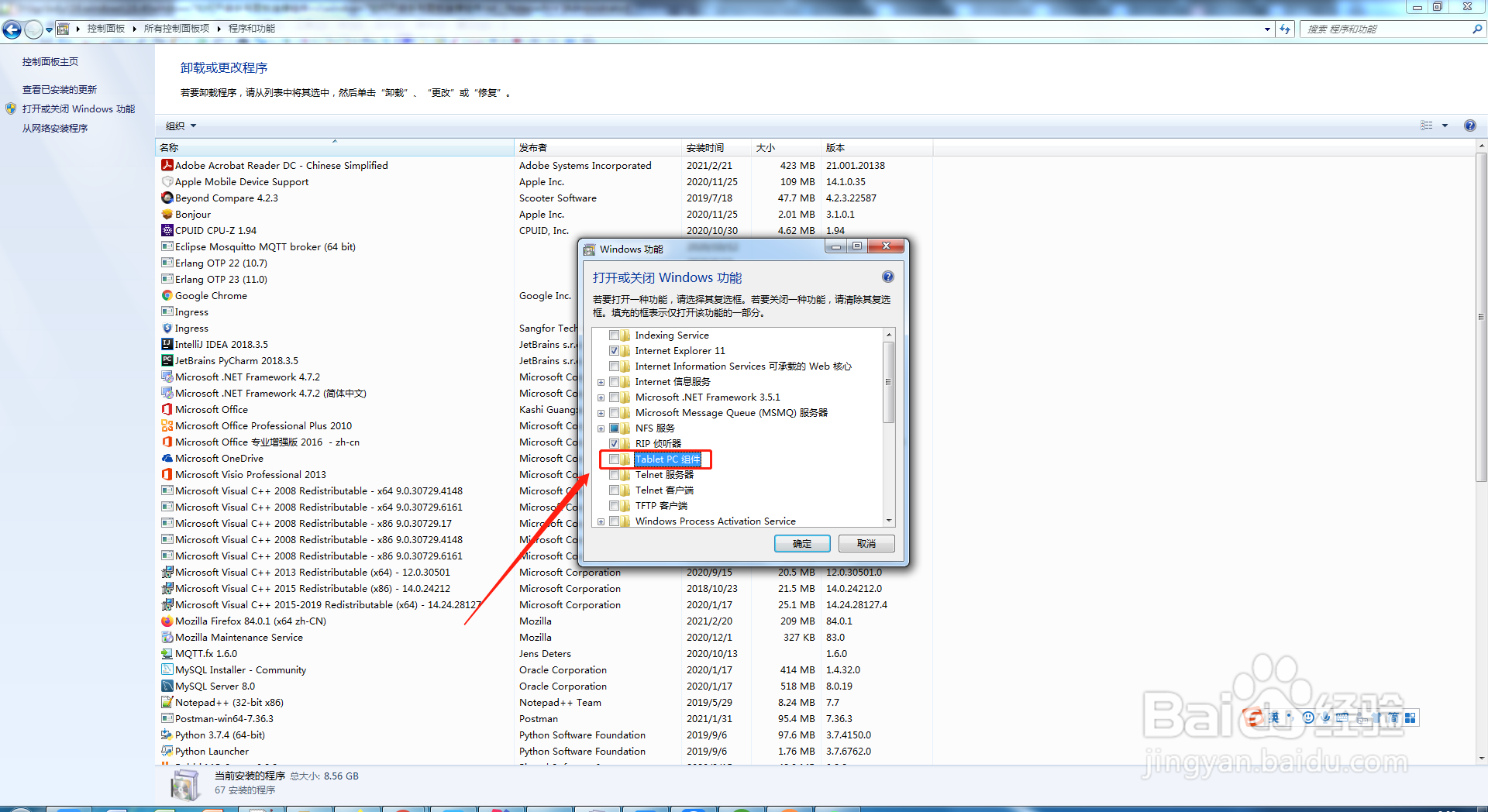Image resolution: width=1488 pixels, height=812 pixels.
Task: Select the Mozilla Firefox 84.0.1 icon
Action: (x=167, y=621)
